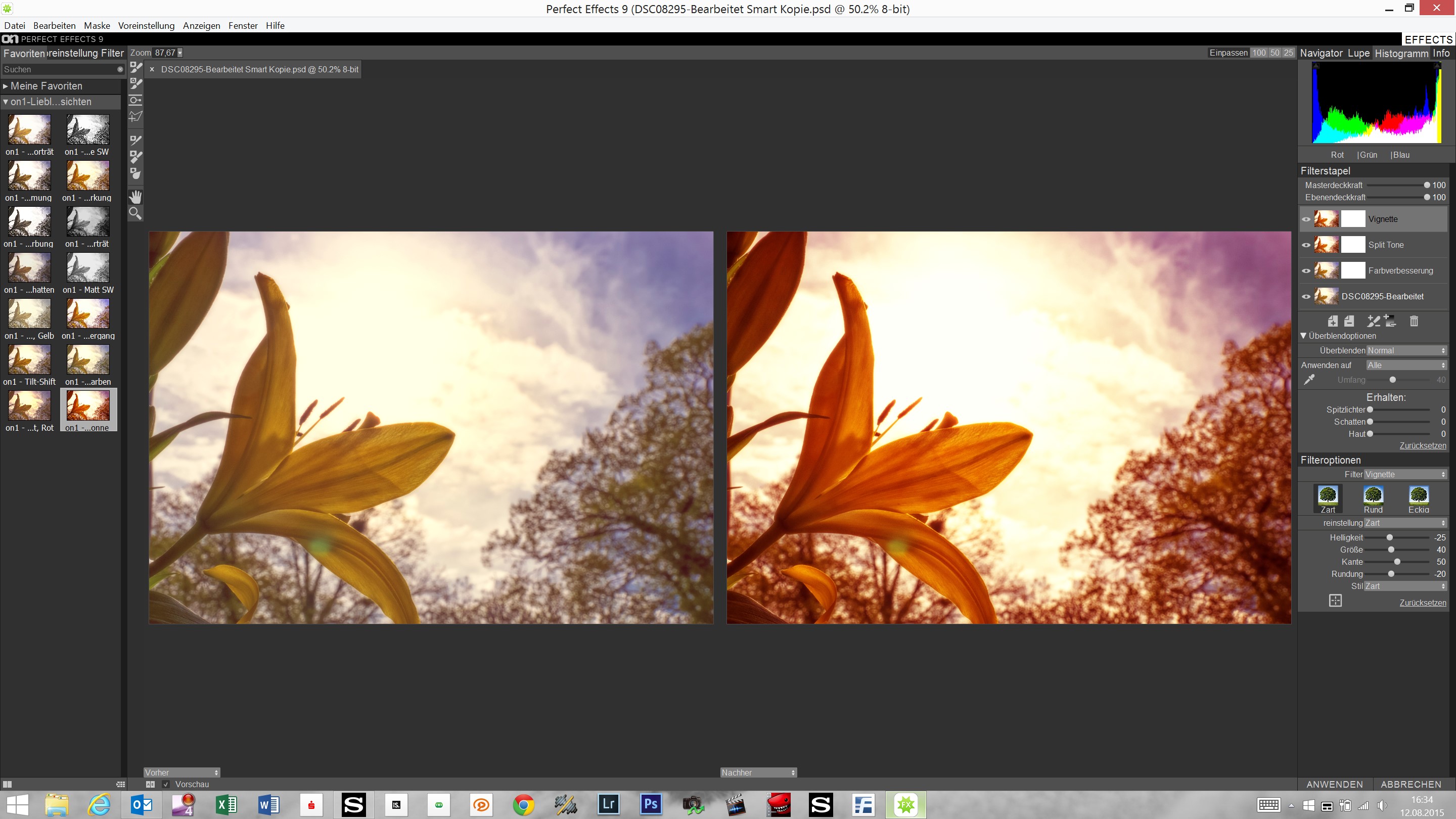Open the Filter Vignette dropdown
Viewport: 1456px width, 819px height.
pyautogui.click(x=1404, y=474)
